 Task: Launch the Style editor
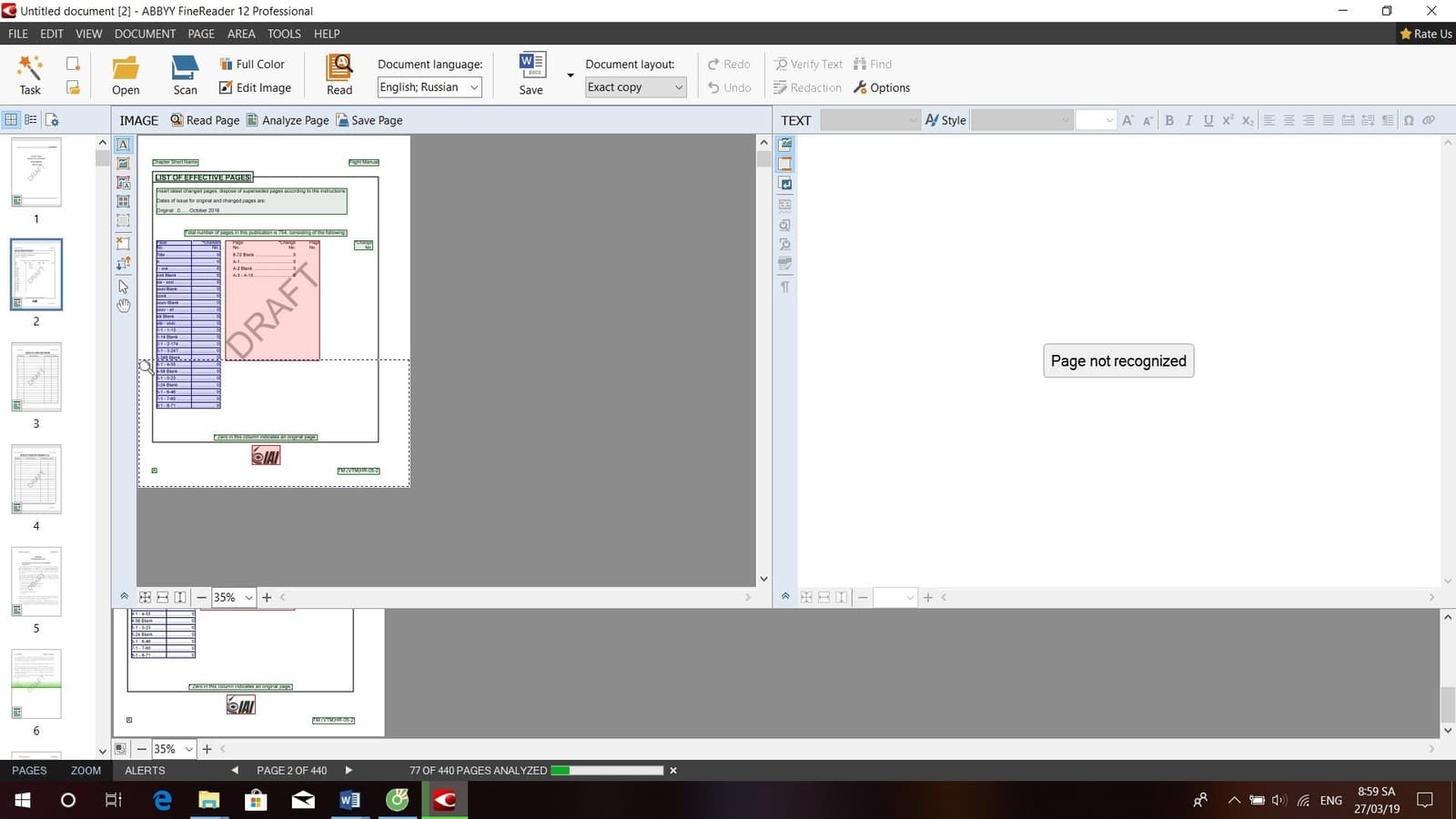click(x=945, y=120)
